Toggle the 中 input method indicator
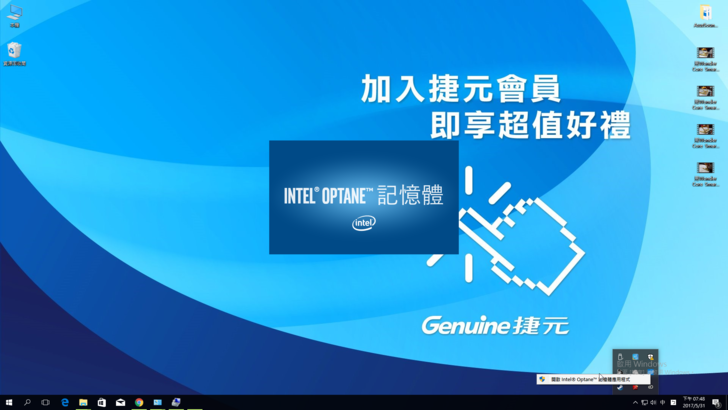The height and width of the screenshot is (410, 728). pyautogui.click(x=663, y=403)
